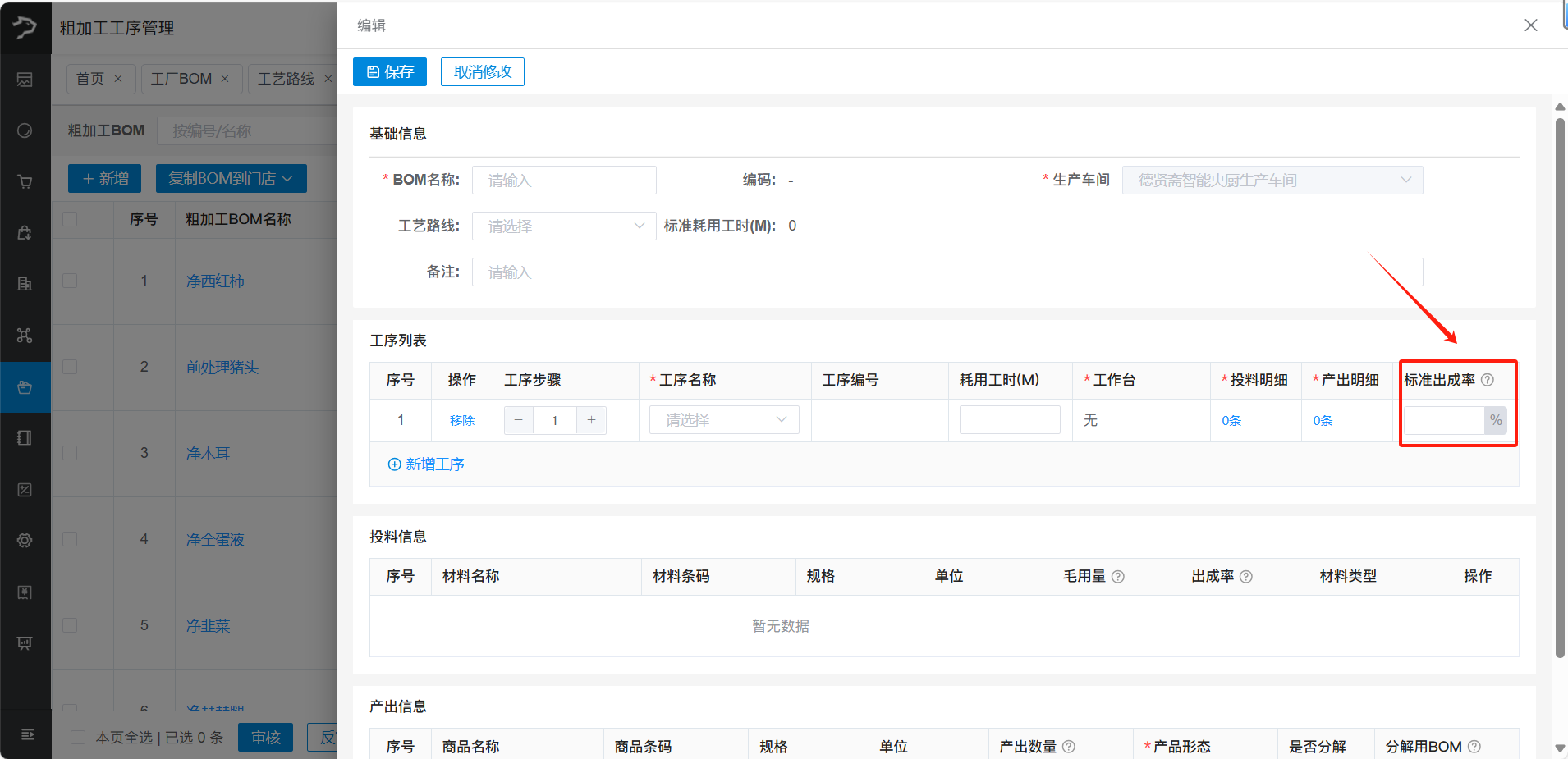Check the 本页全选 checkbox
Image resolution: width=1568 pixels, height=759 pixels.
point(78,737)
